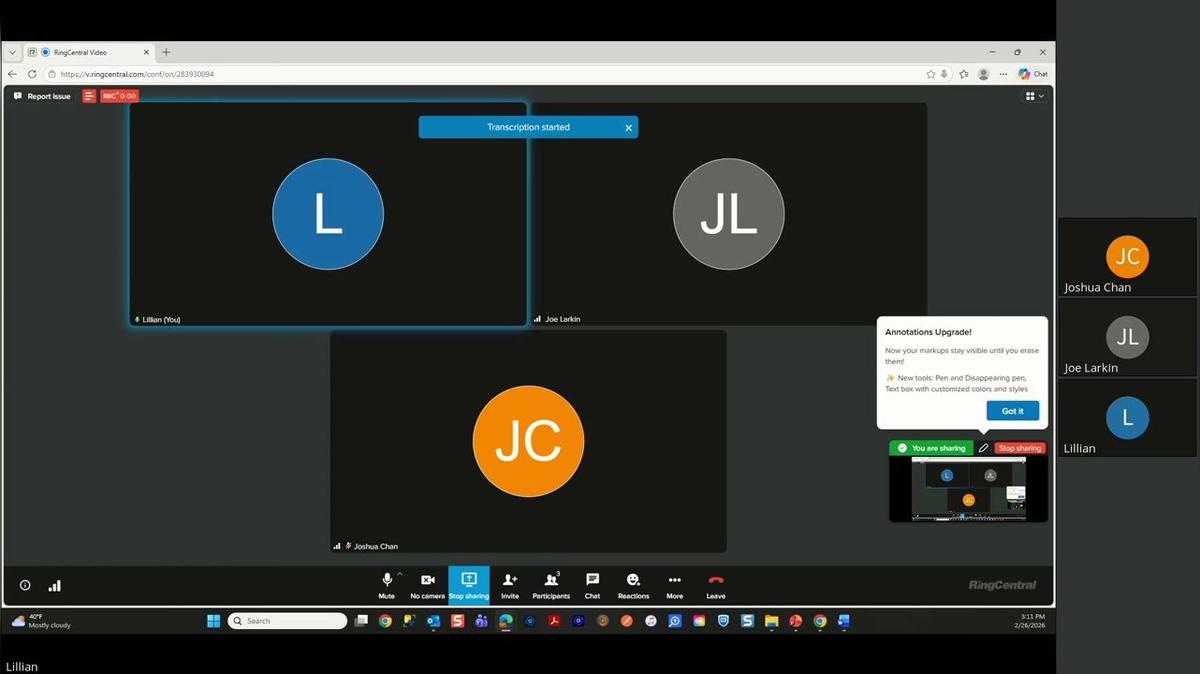Leave the meeting with red phone icon
This screenshot has width=1200, height=674.
click(x=716, y=584)
